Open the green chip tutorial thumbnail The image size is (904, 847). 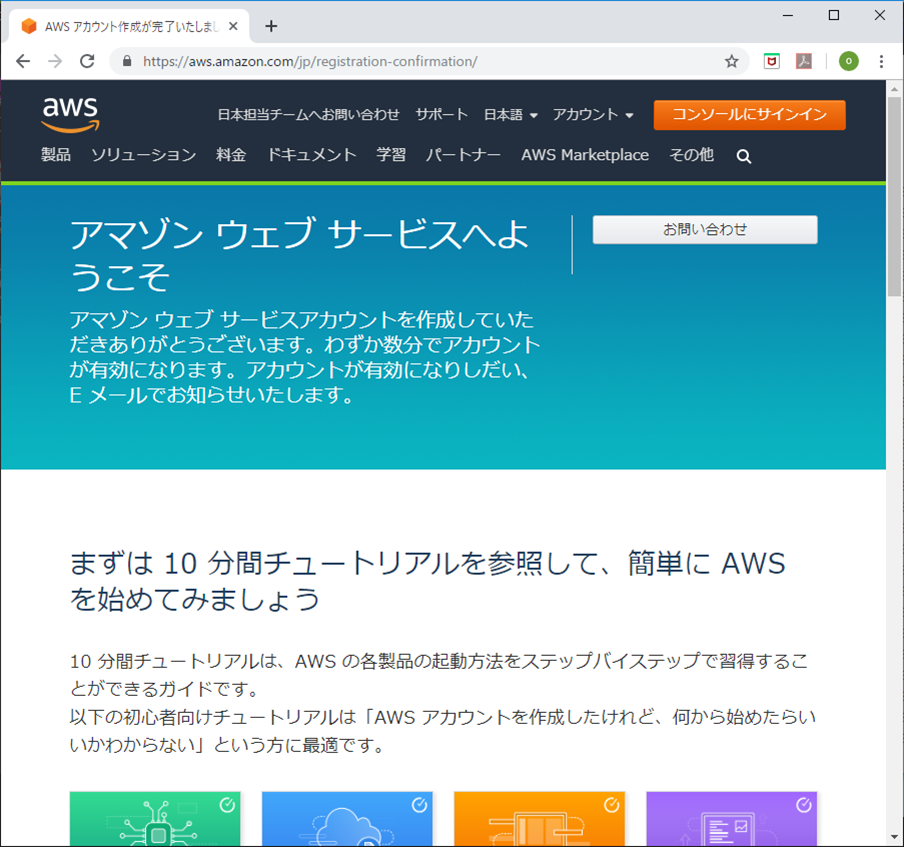point(155,819)
